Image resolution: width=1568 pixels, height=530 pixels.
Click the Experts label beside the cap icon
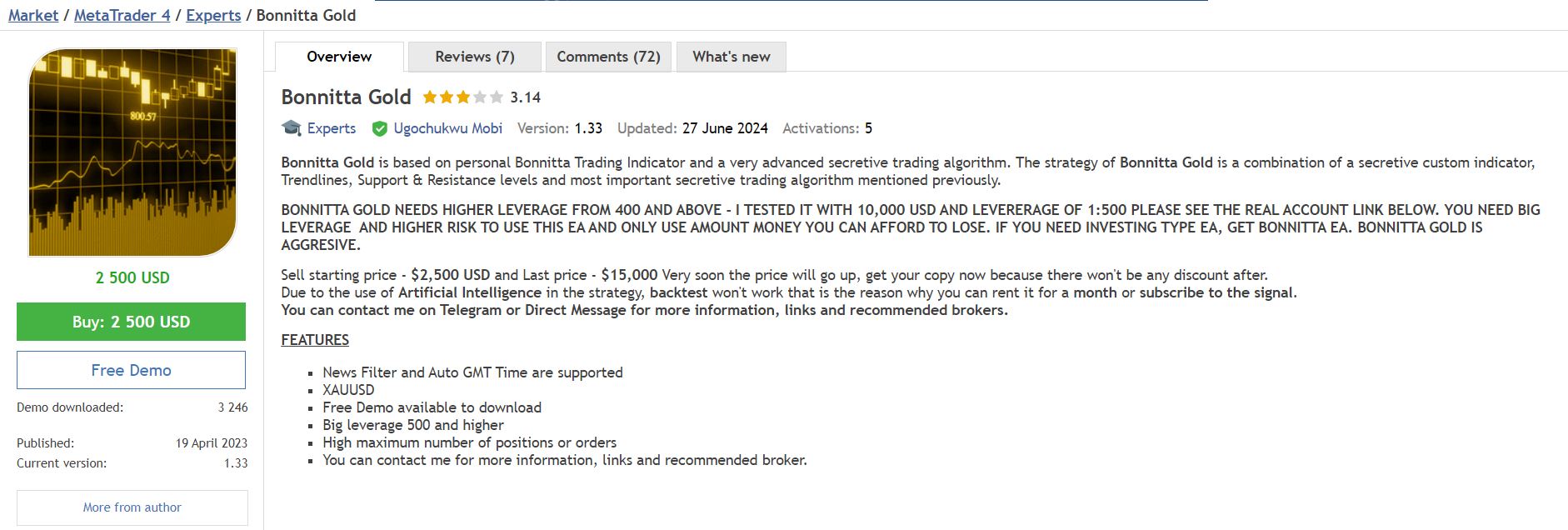(x=331, y=128)
